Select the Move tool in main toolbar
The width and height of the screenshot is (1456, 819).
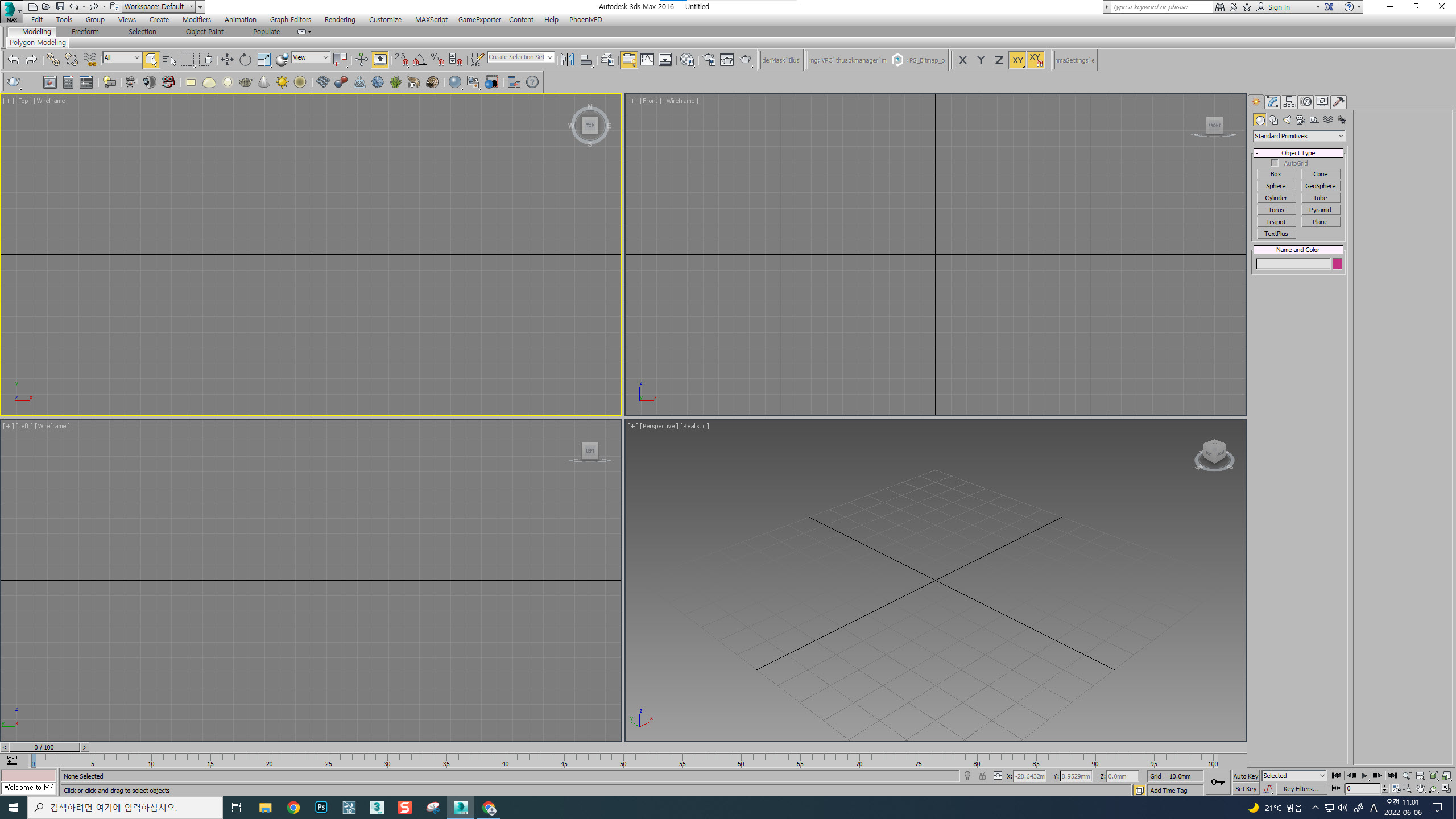coord(227,60)
